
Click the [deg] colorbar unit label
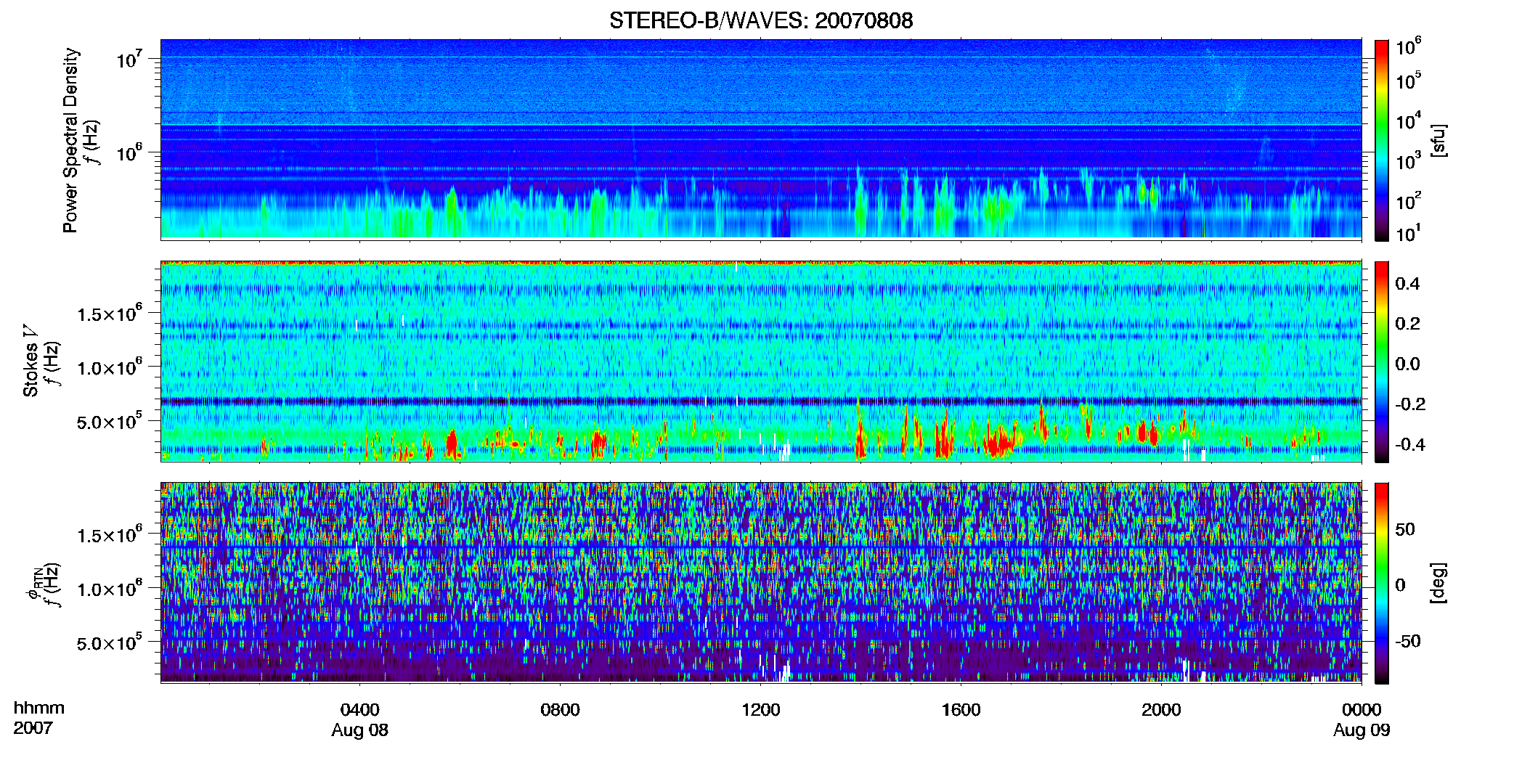(1438, 583)
